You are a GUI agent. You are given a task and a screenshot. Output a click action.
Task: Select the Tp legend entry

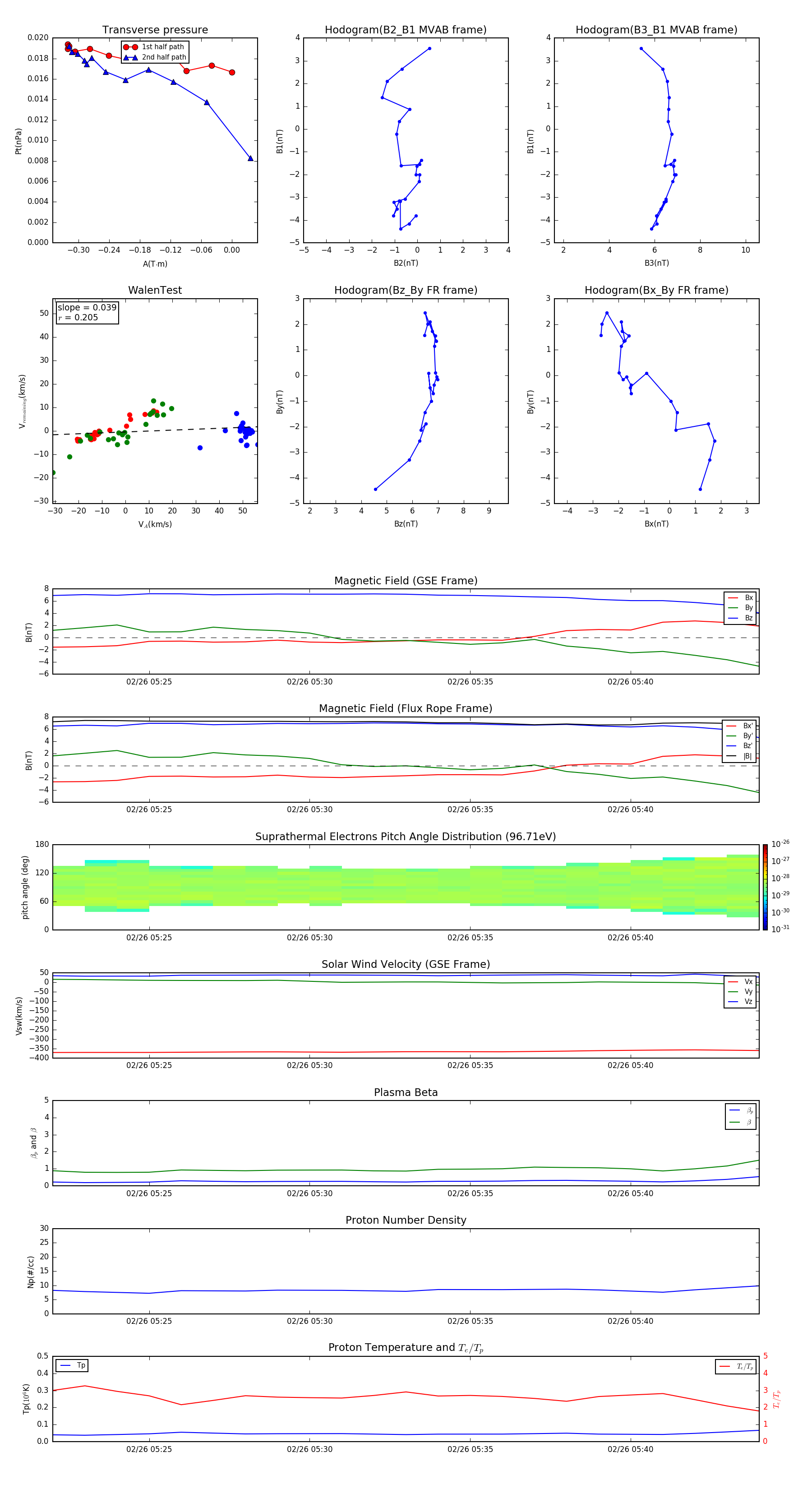[72, 1365]
